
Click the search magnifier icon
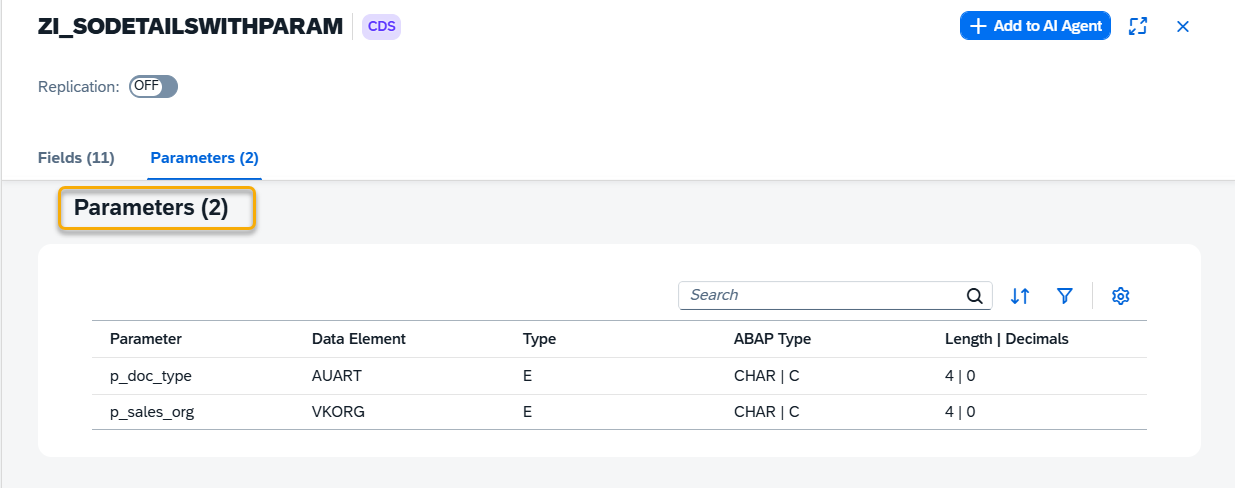[974, 296]
